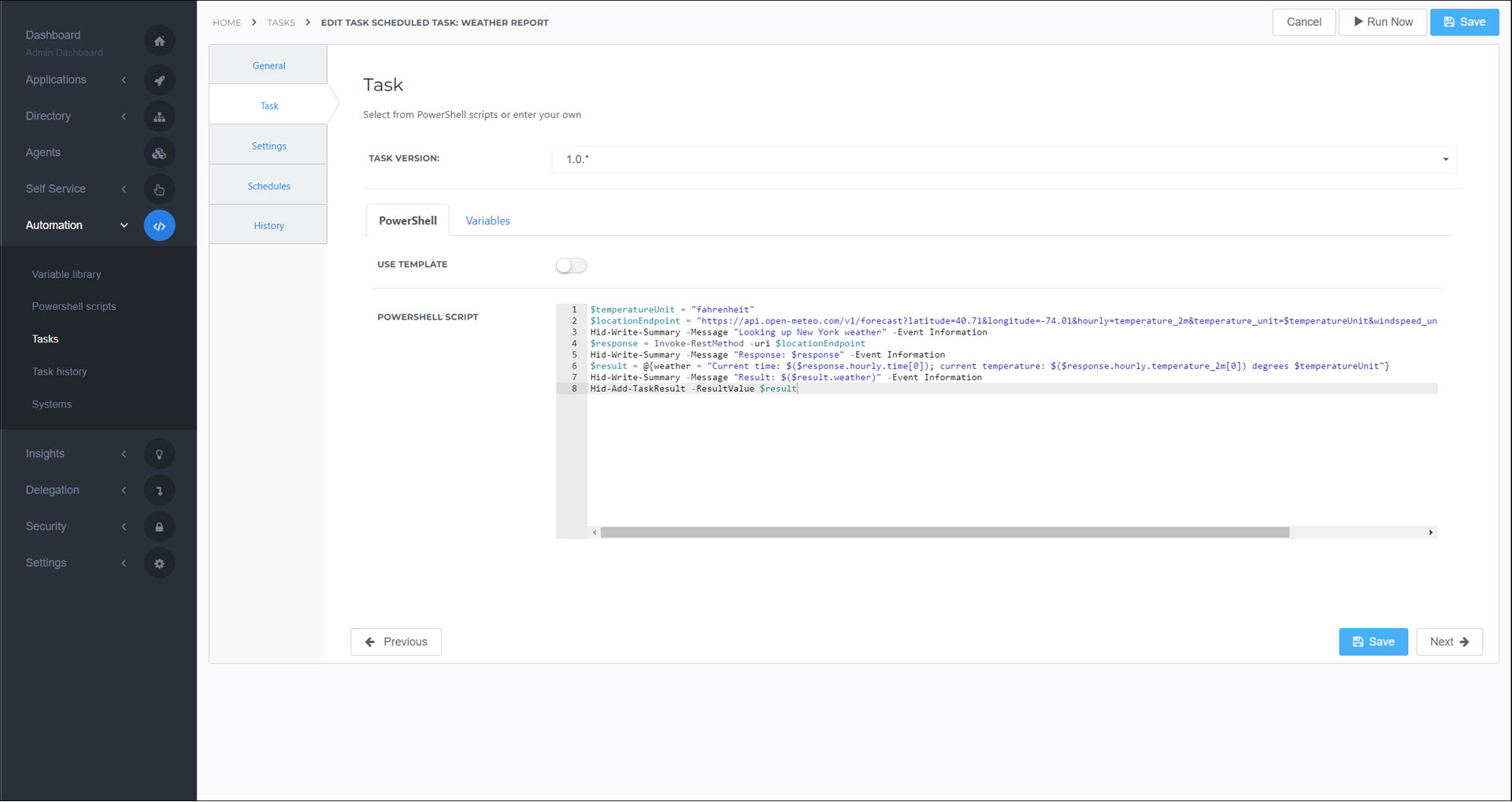1512x802 pixels.
Task: Expand the sidebar Settings menu chevron
Action: coord(124,563)
